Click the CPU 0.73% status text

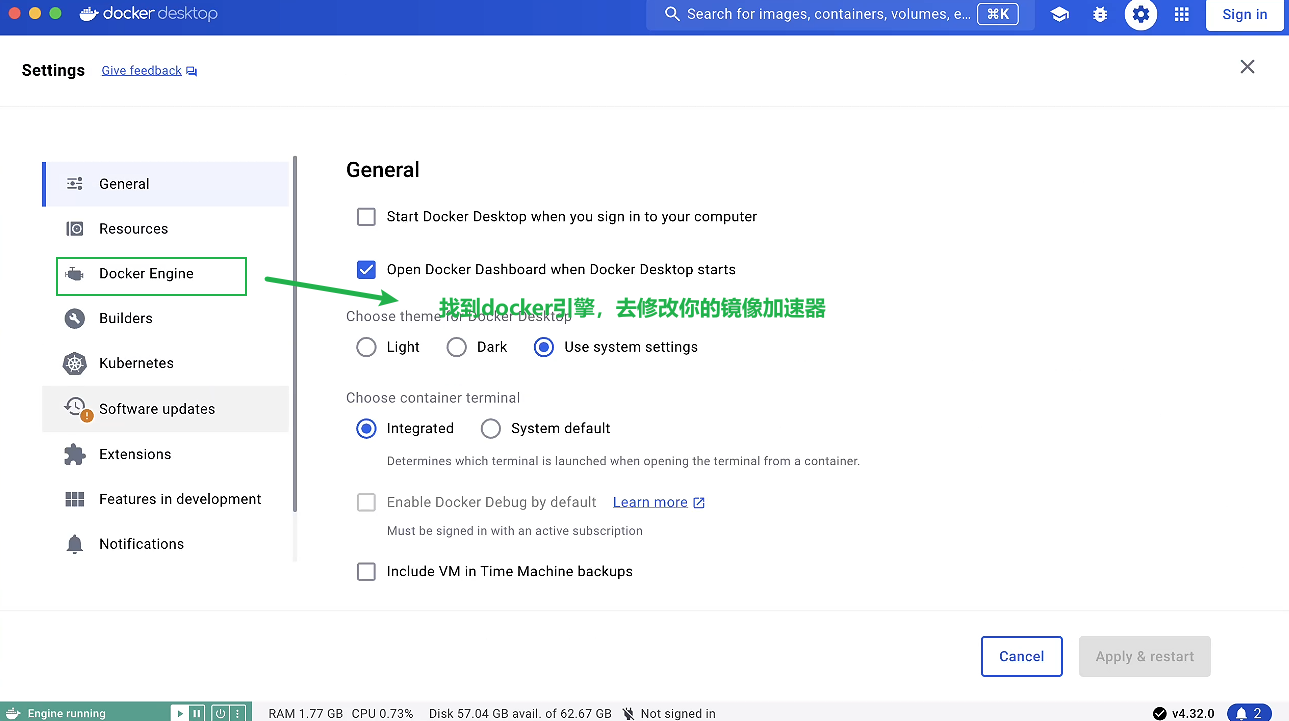(383, 714)
